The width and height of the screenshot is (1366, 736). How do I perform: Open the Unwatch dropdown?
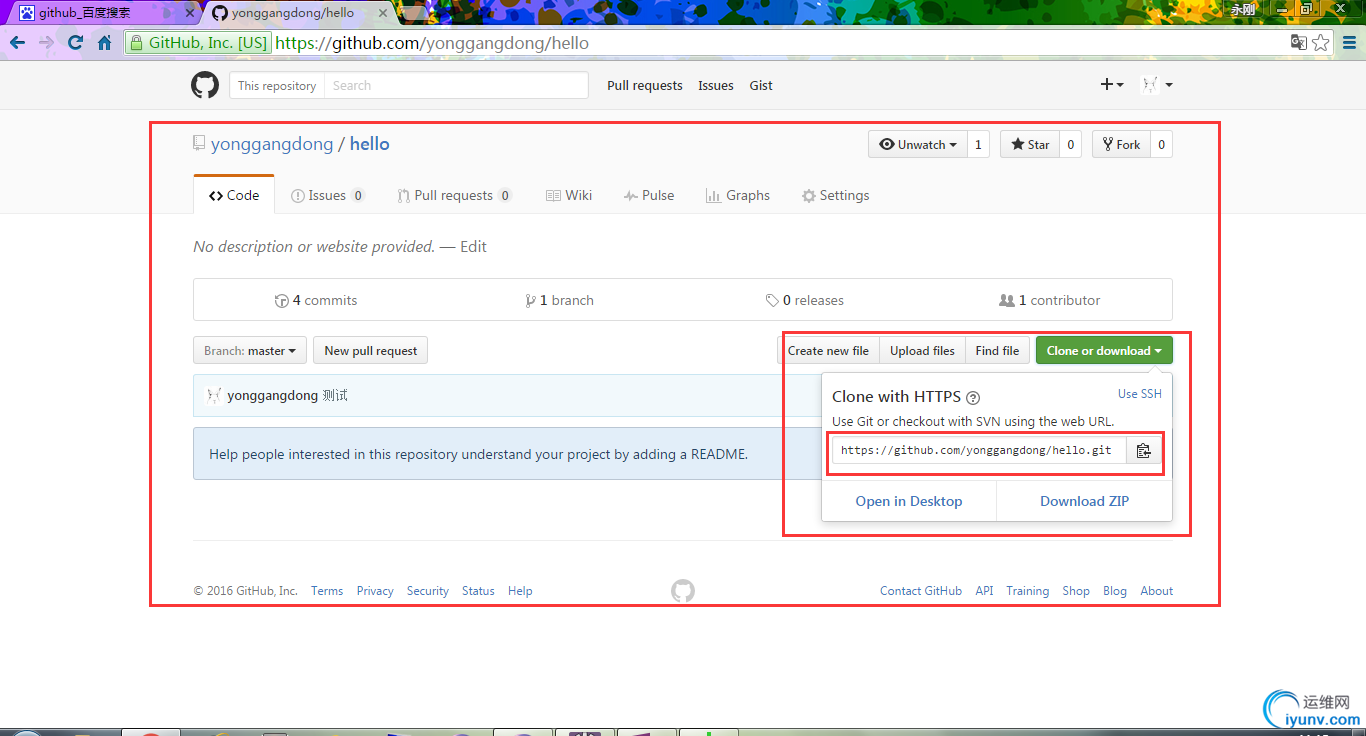coord(917,145)
